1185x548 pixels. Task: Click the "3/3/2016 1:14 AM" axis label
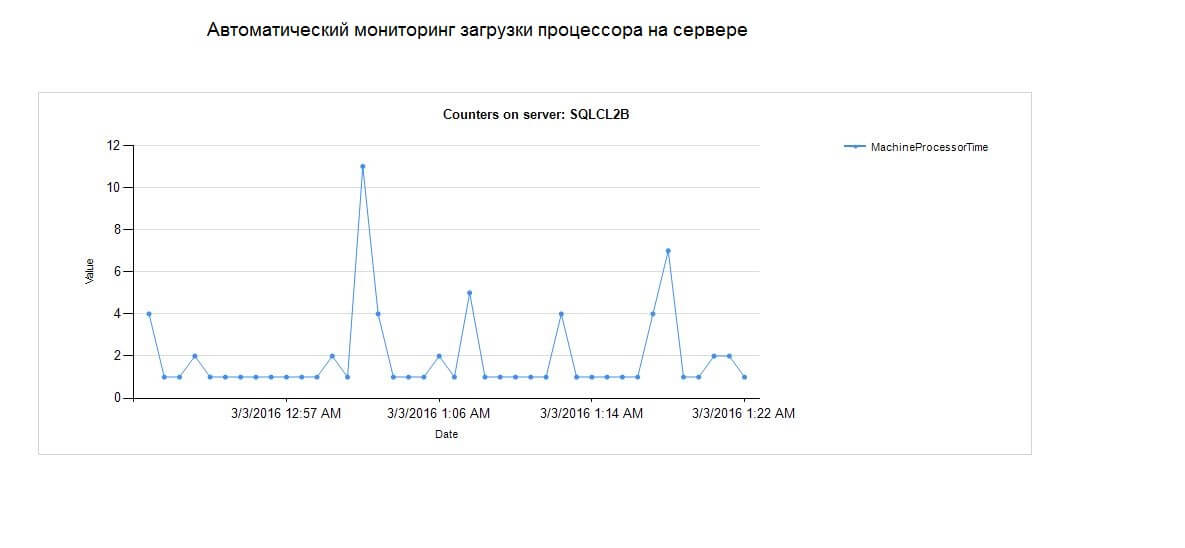click(591, 413)
